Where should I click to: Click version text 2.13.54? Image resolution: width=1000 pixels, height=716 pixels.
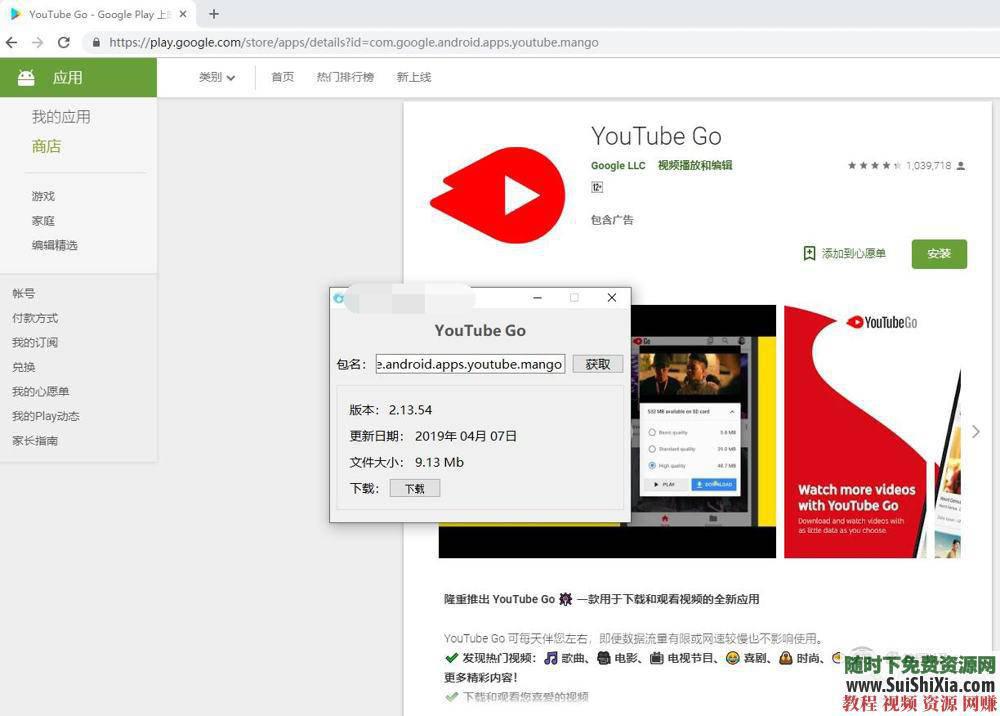[411, 410]
